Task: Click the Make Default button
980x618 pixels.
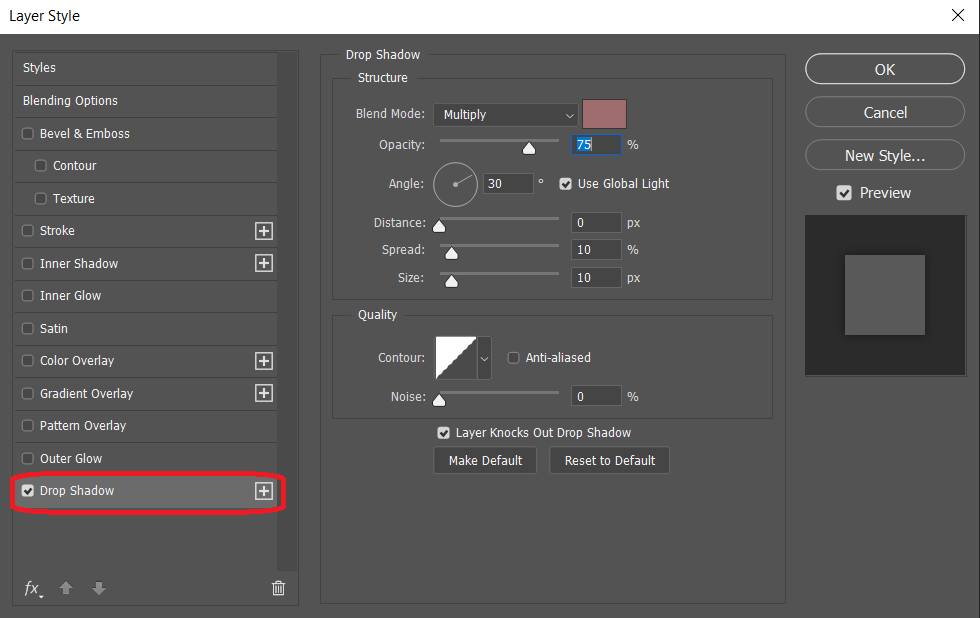Action: [485, 460]
